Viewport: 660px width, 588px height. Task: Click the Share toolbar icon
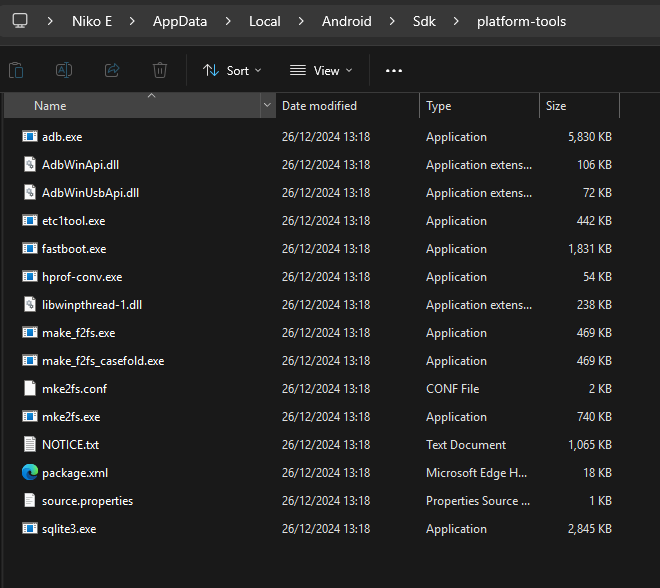click(x=112, y=70)
